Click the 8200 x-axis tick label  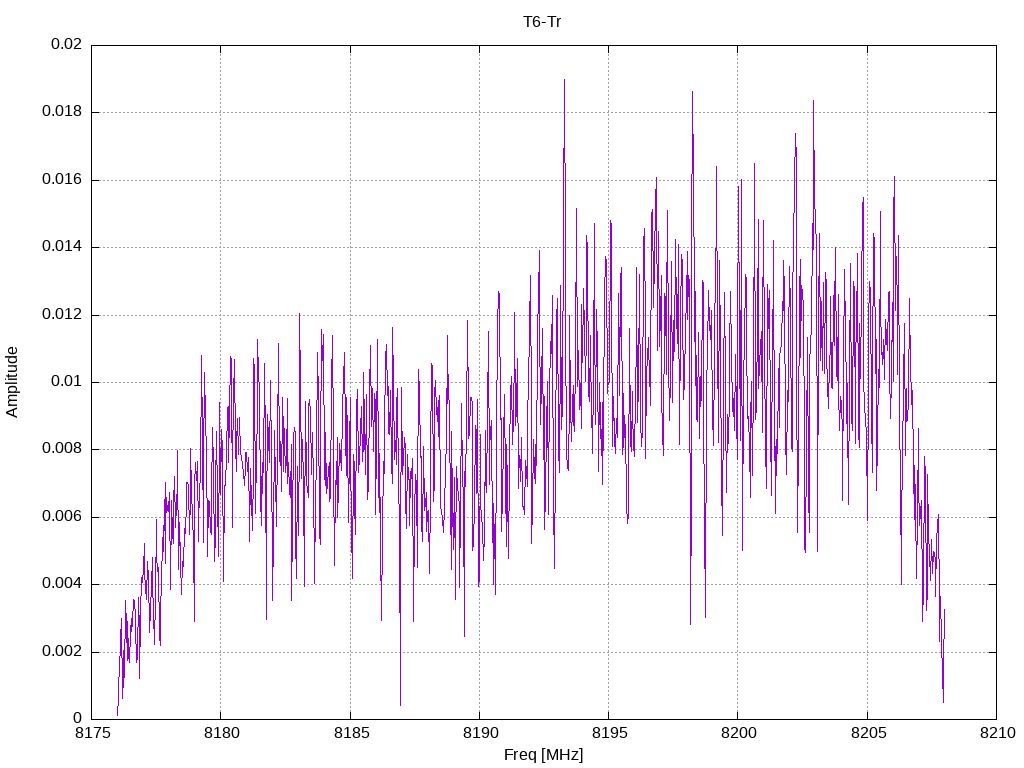click(x=739, y=733)
